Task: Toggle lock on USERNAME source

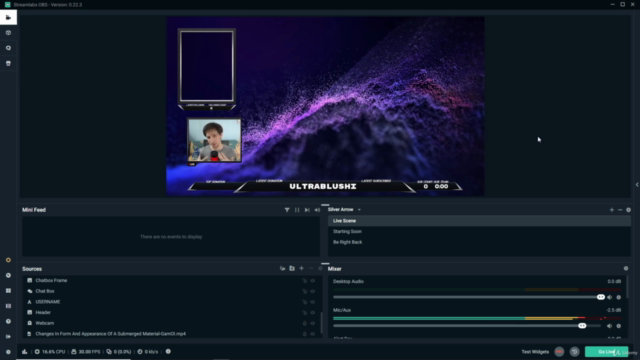Action: 304,302
